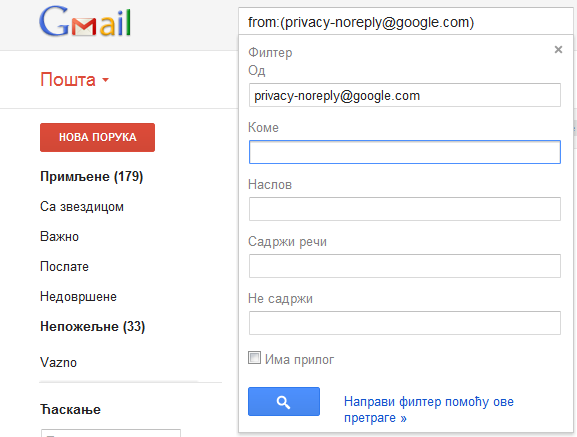Click the Направи филтер помоћу ове претраге link

[x=429, y=410]
